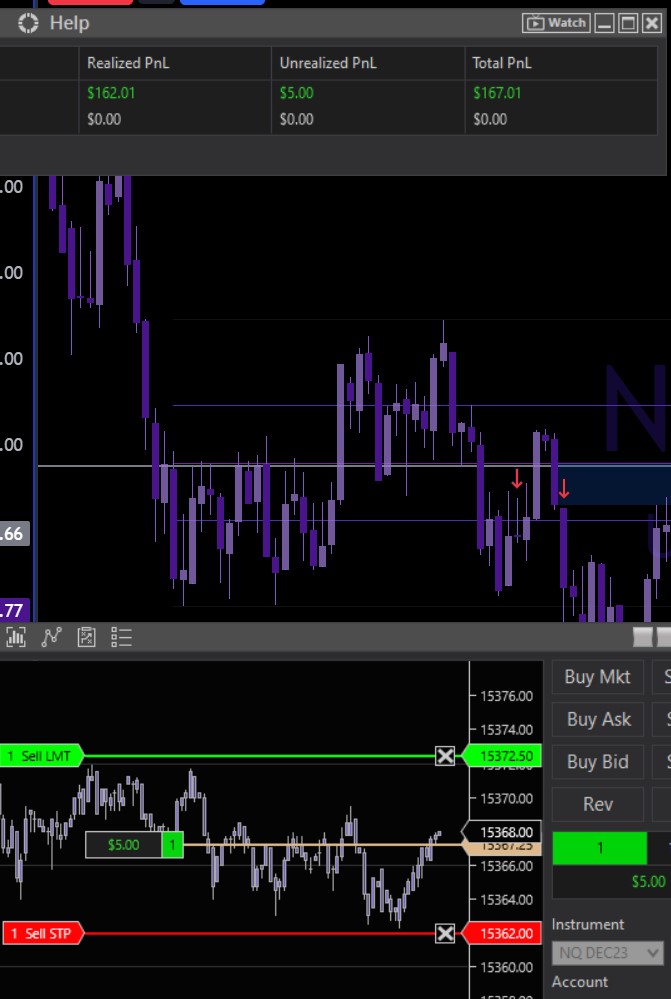Screen dimensions: 671x999
Task: Click the $167.01 total PnL value
Action: click(x=498, y=93)
